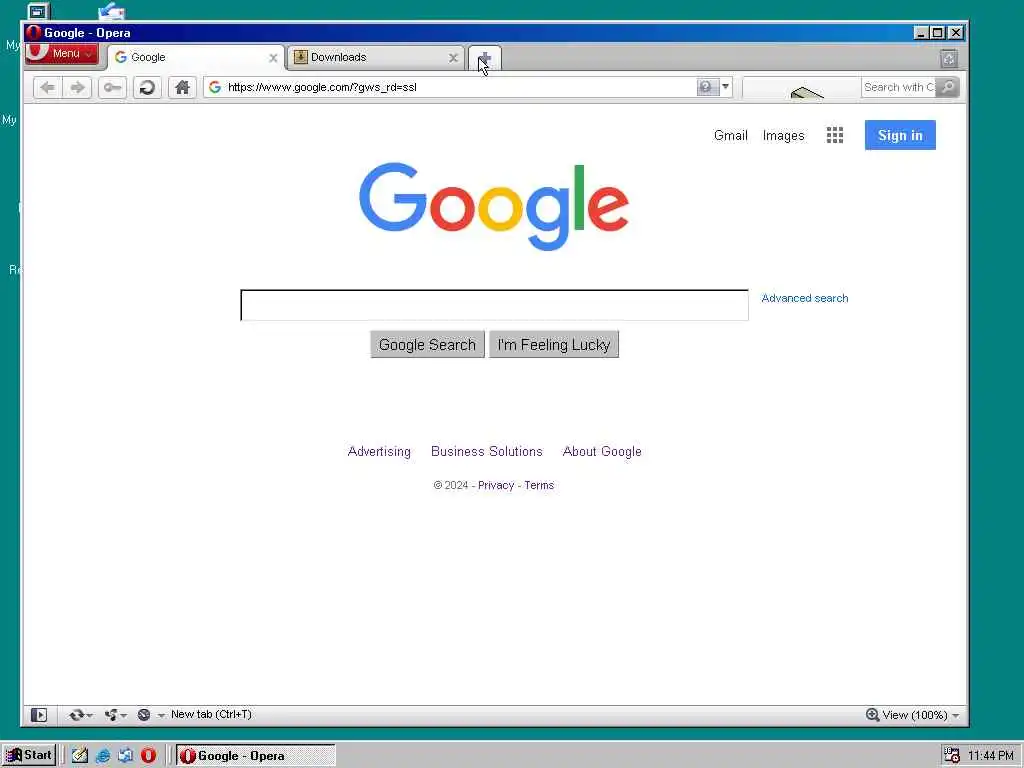Expand the address bar history dropdown
1024x768 pixels.
click(x=726, y=87)
